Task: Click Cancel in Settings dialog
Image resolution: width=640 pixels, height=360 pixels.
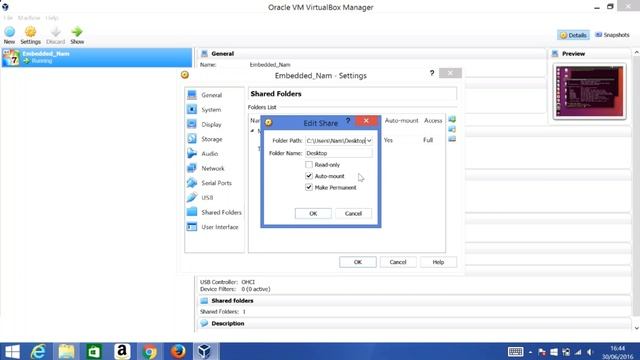Action: tap(398, 262)
